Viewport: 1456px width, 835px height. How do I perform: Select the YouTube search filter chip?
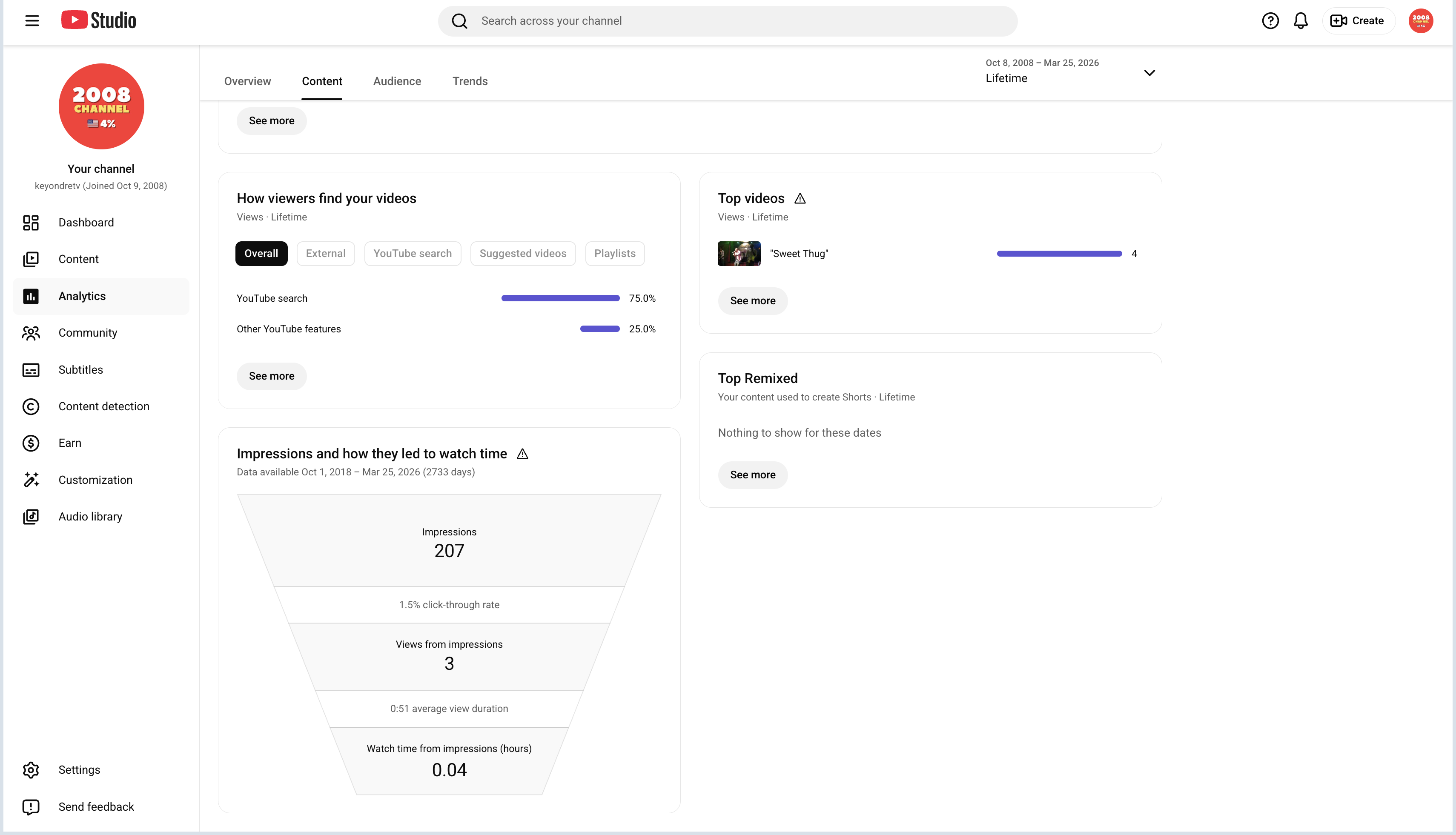coord(413,254)
